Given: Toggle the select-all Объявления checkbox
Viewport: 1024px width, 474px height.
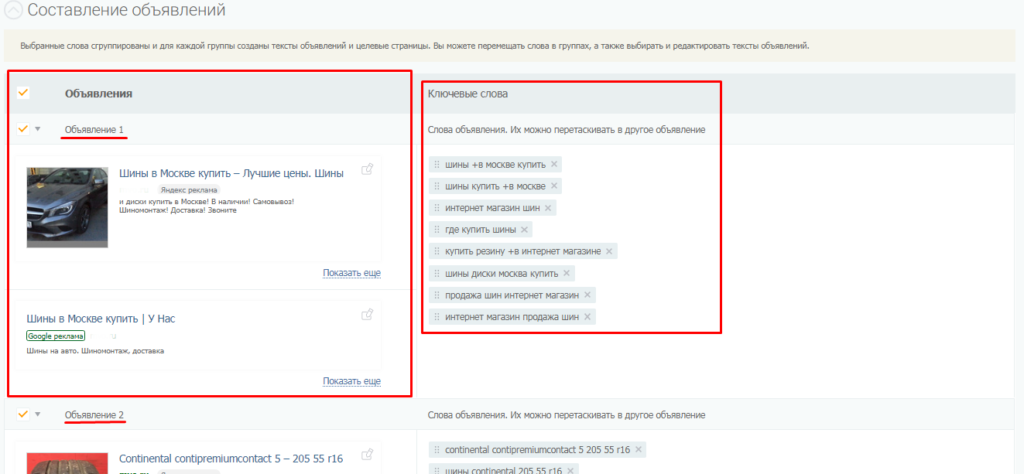Looking at the screenshot, I should click(23, 93).
